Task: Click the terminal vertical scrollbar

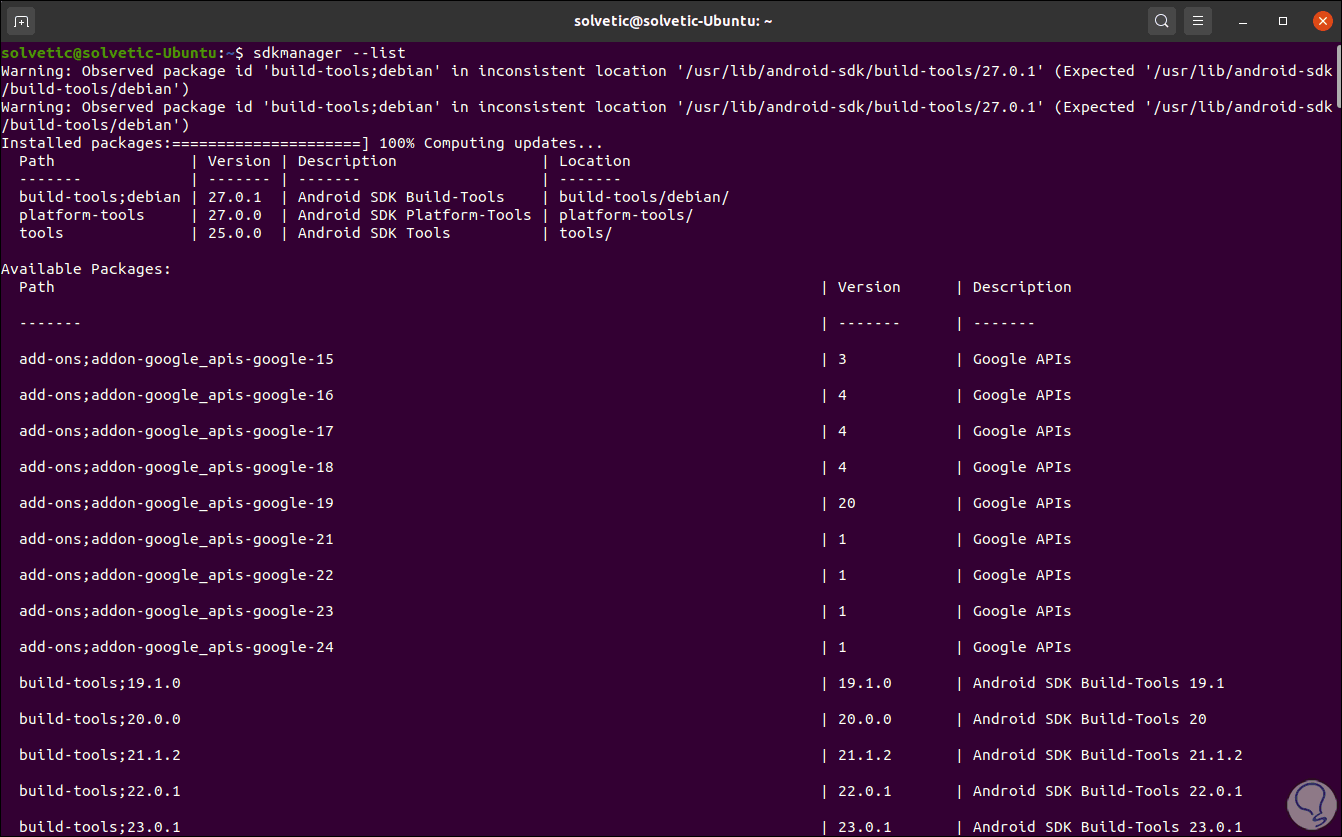Action: click(x=1337, y=75)
